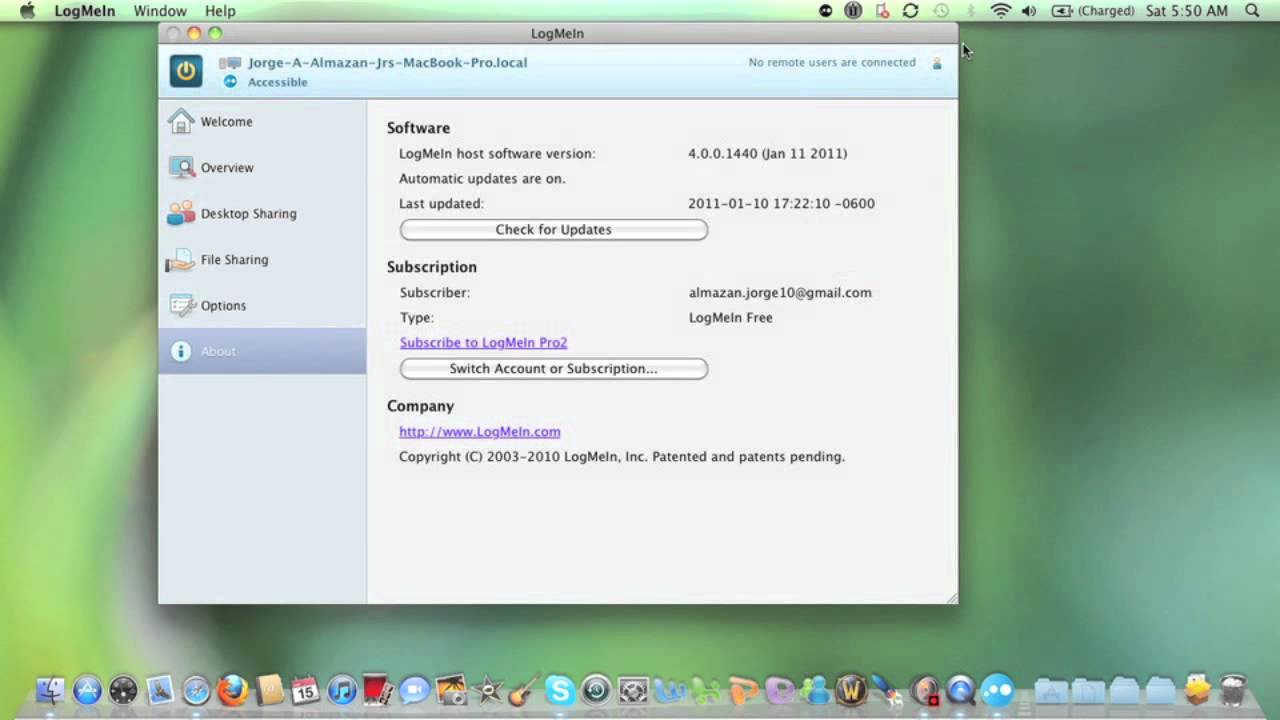Follow the Subscribe to LogMeIn Pro2 link

pos(483,342)
